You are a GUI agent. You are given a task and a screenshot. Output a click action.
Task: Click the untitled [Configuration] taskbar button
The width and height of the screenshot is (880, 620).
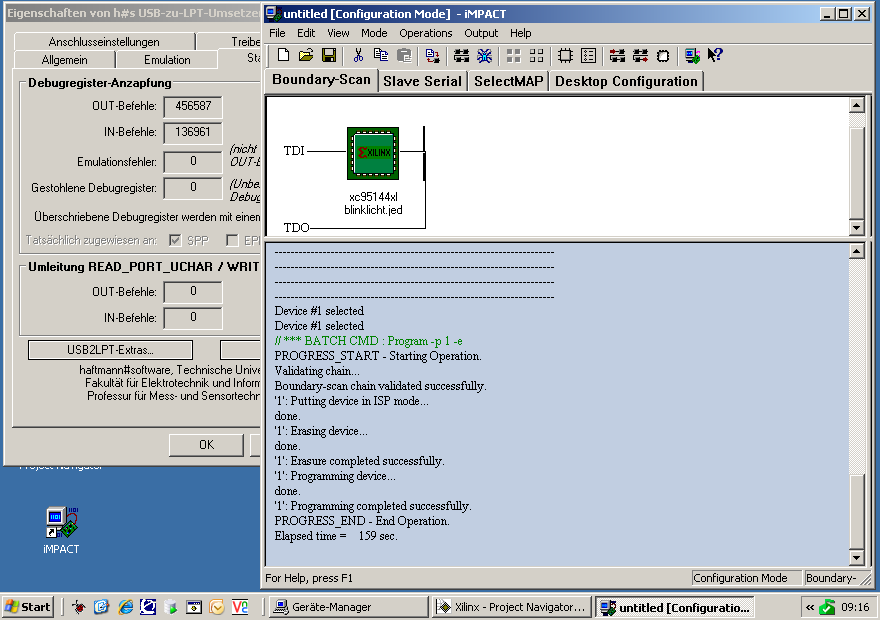point(674,607)
